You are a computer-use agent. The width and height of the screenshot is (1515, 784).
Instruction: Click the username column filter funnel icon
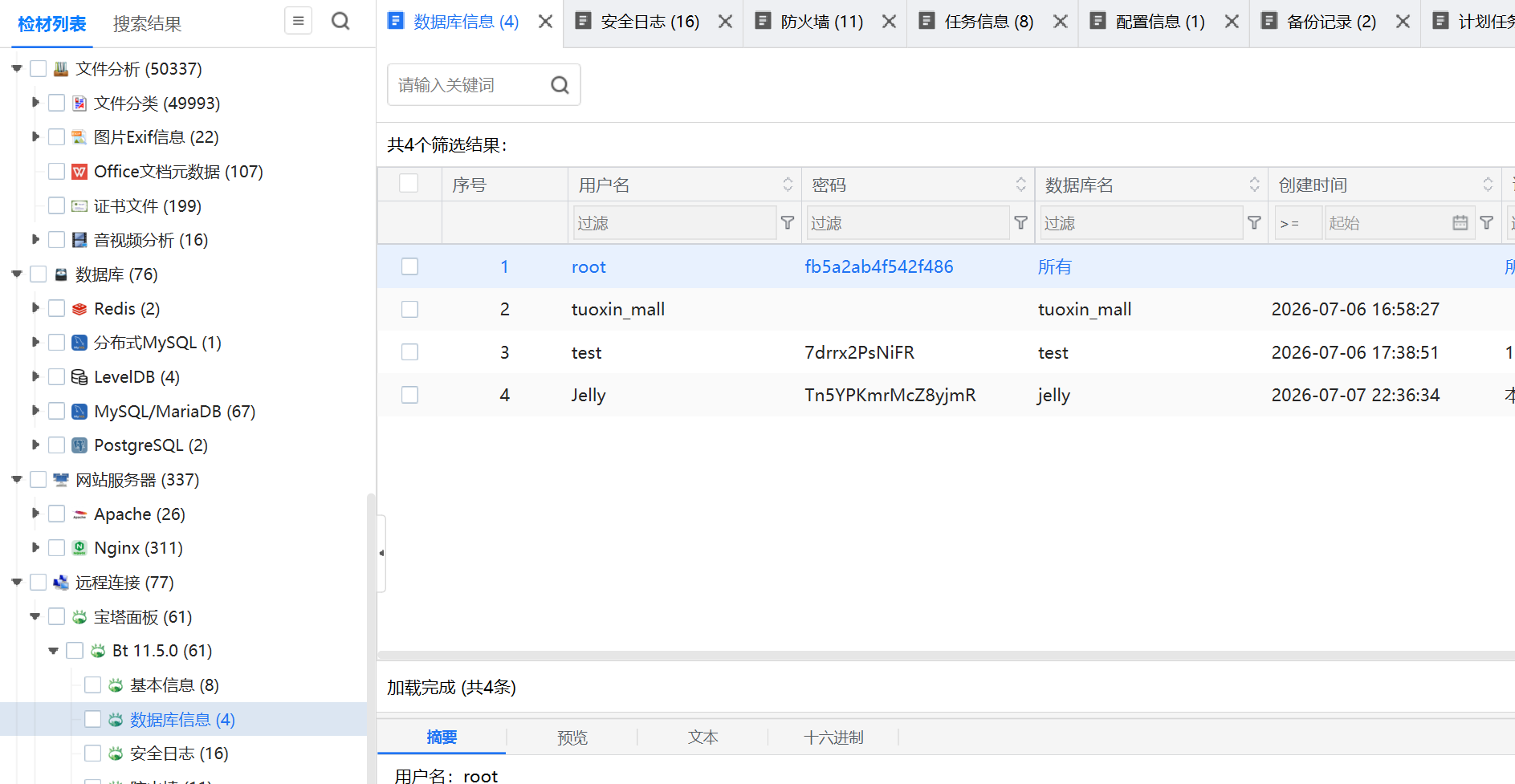[788, 222]
